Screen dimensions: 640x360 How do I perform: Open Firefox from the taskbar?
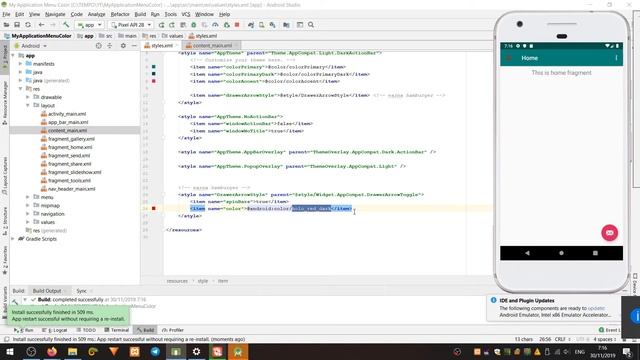point(52,351)
